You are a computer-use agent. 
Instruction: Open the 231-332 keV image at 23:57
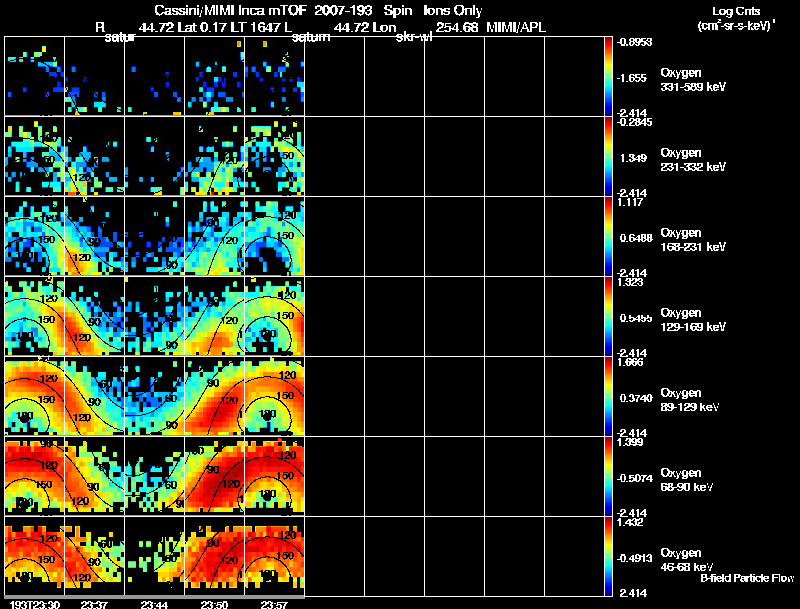tap(274, 156)
